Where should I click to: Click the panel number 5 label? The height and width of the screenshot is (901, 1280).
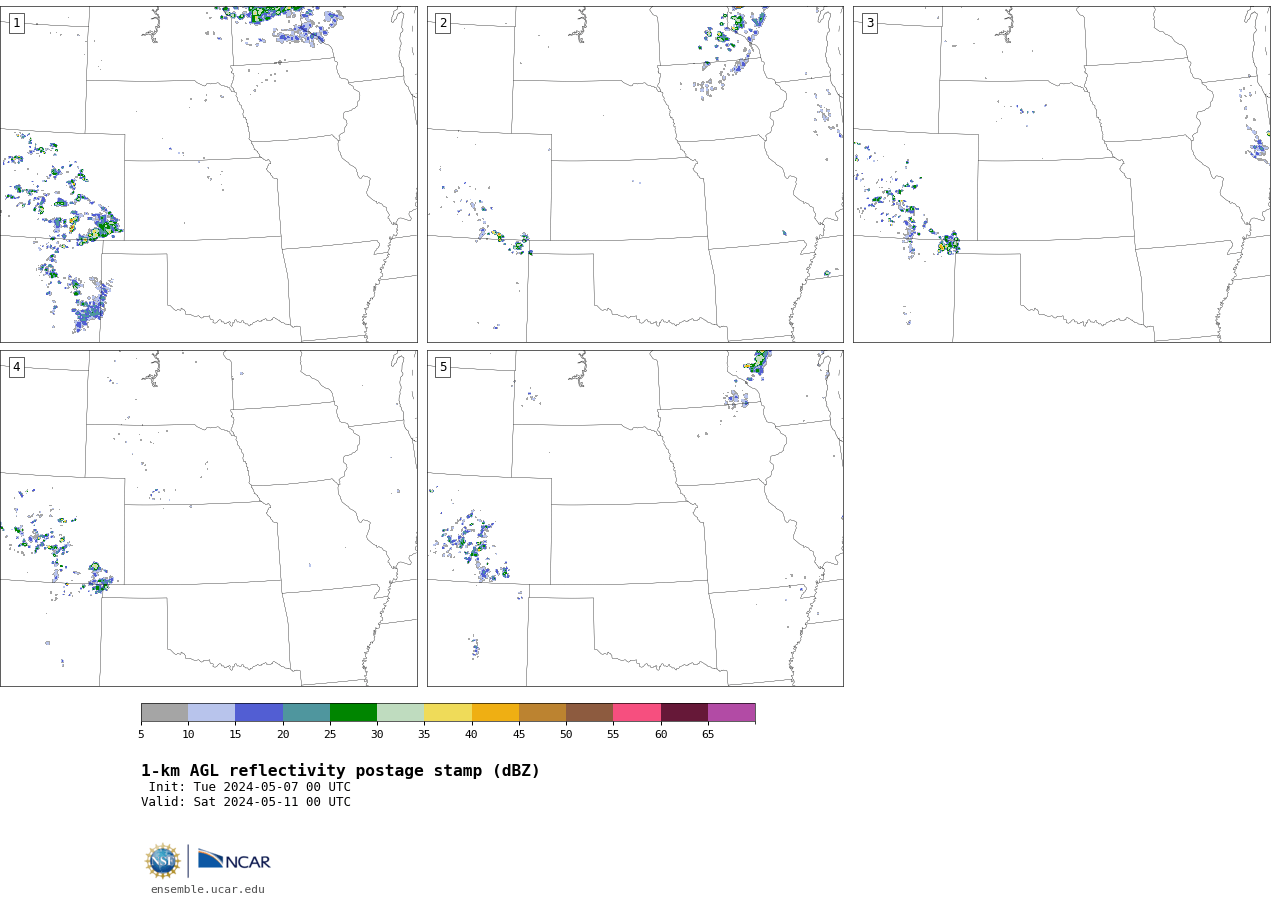coord(443,367)
